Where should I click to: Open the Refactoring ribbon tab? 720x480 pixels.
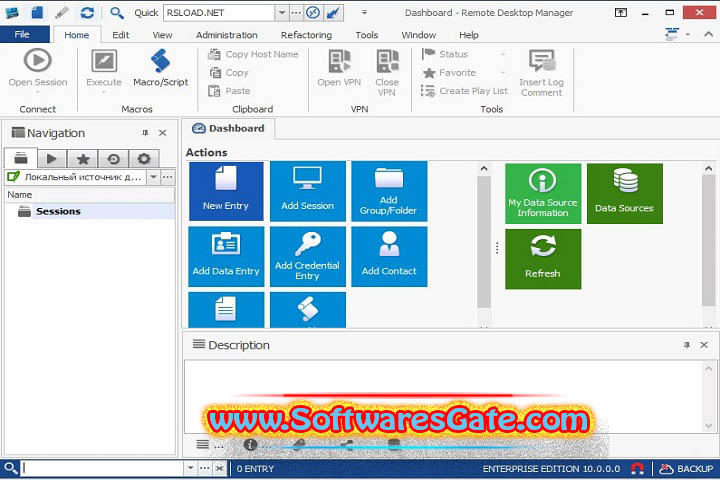[x=306, y=35]
